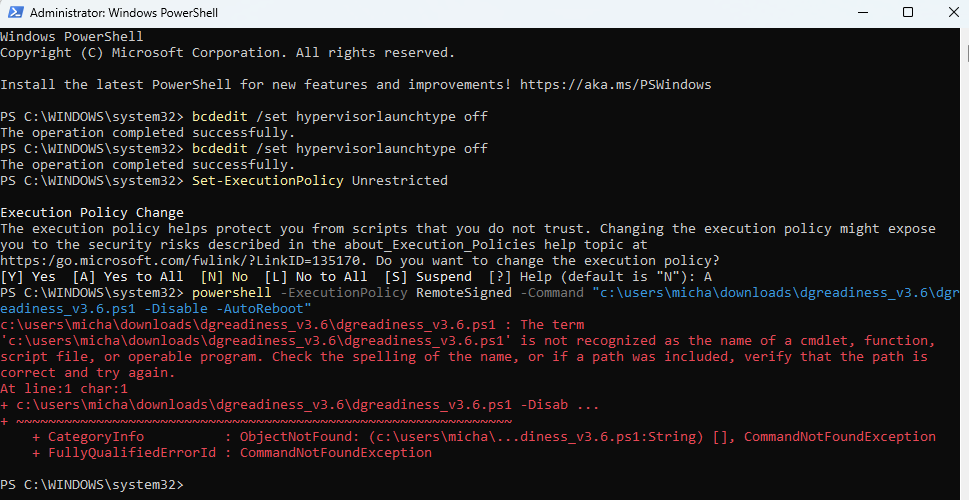Click '-Disable -AutoReboot' in the command string
Viewport: 969px width, 500px height.
tap(224, 309)
